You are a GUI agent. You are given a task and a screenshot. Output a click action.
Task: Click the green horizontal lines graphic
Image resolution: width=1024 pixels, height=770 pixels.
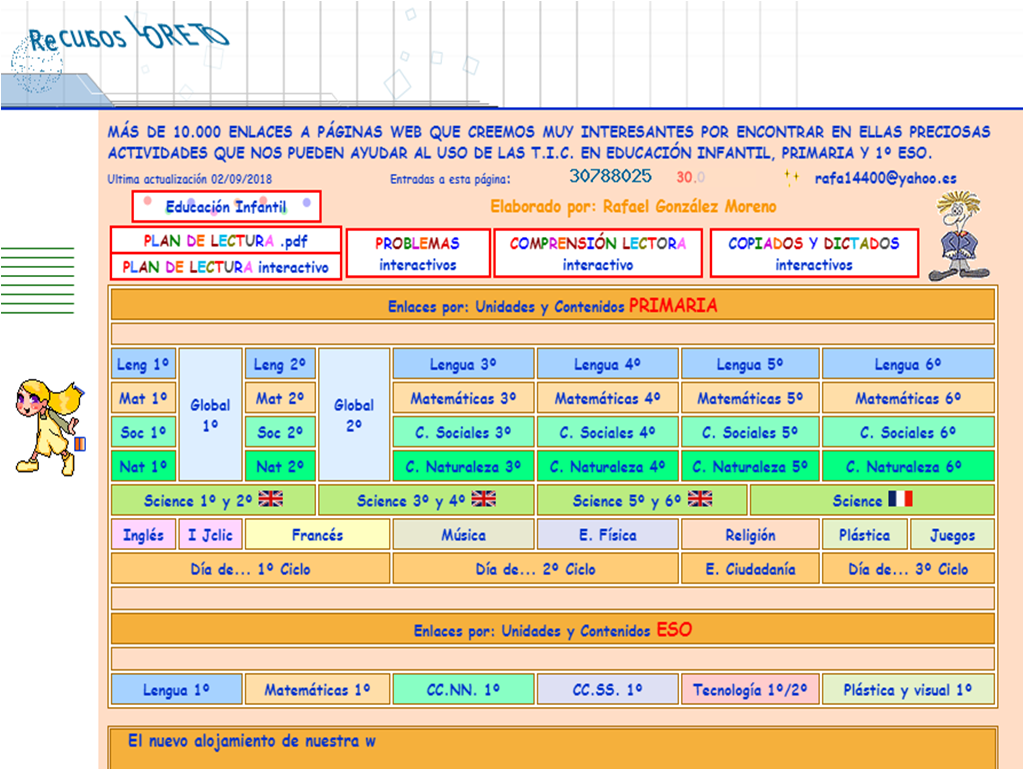click(x=37, y=280)
